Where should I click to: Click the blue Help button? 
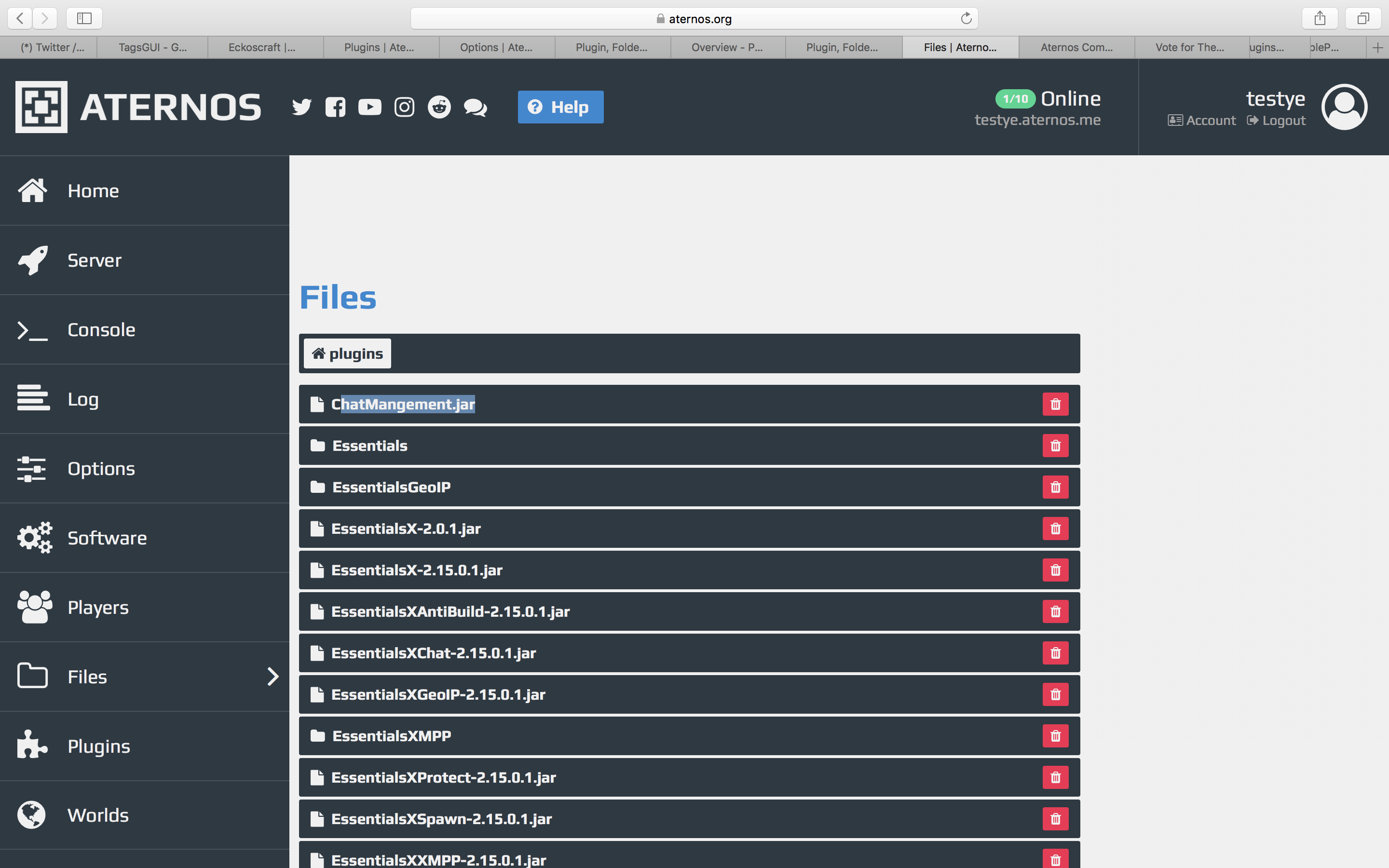point(560,107)
